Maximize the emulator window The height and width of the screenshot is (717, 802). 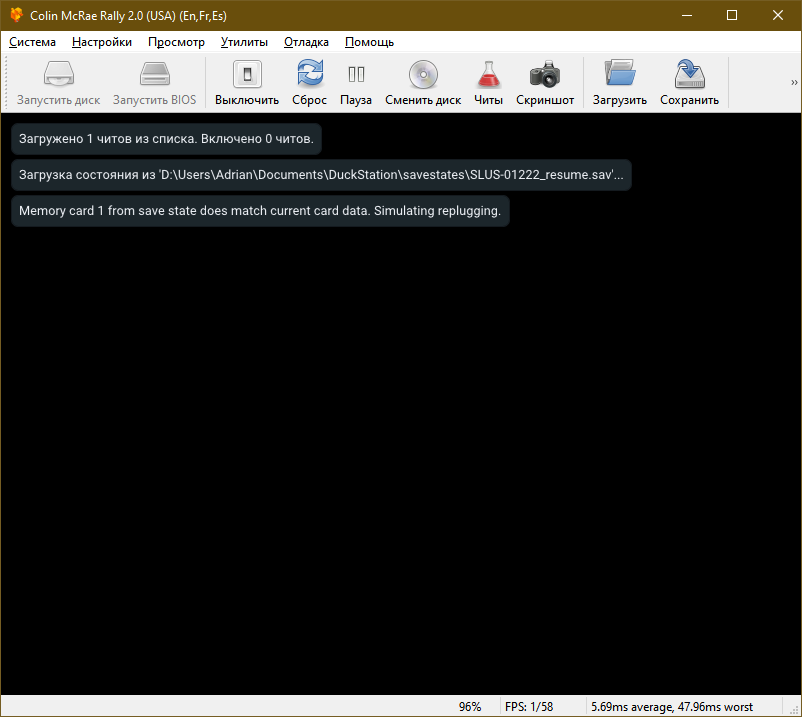[x=732, y=15]
